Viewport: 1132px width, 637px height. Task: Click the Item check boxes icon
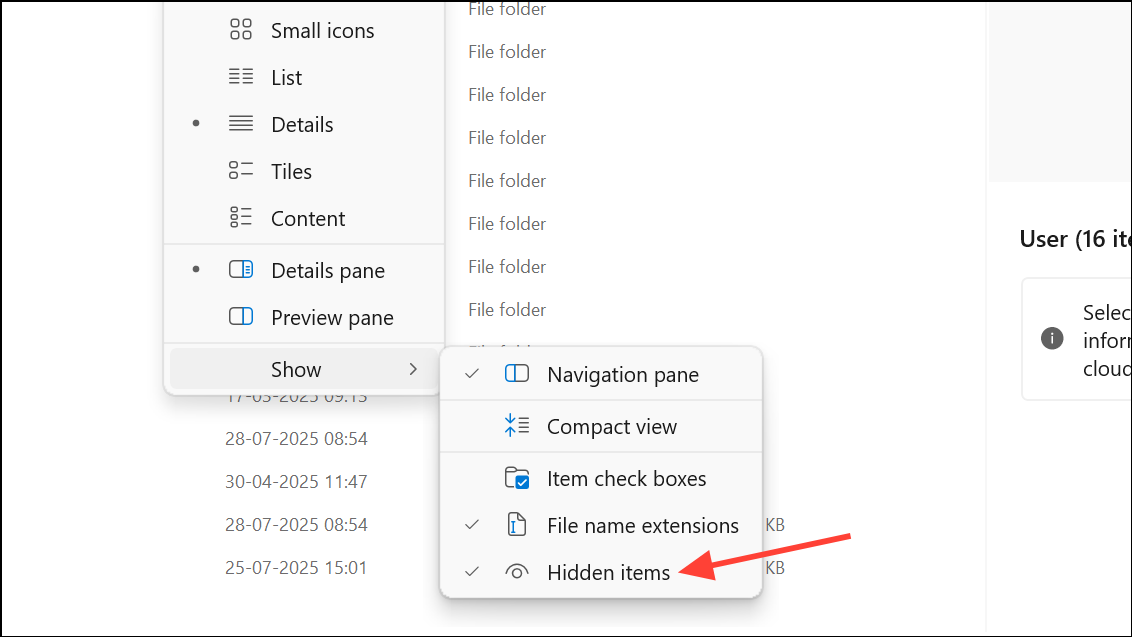(x=517, y=478)
